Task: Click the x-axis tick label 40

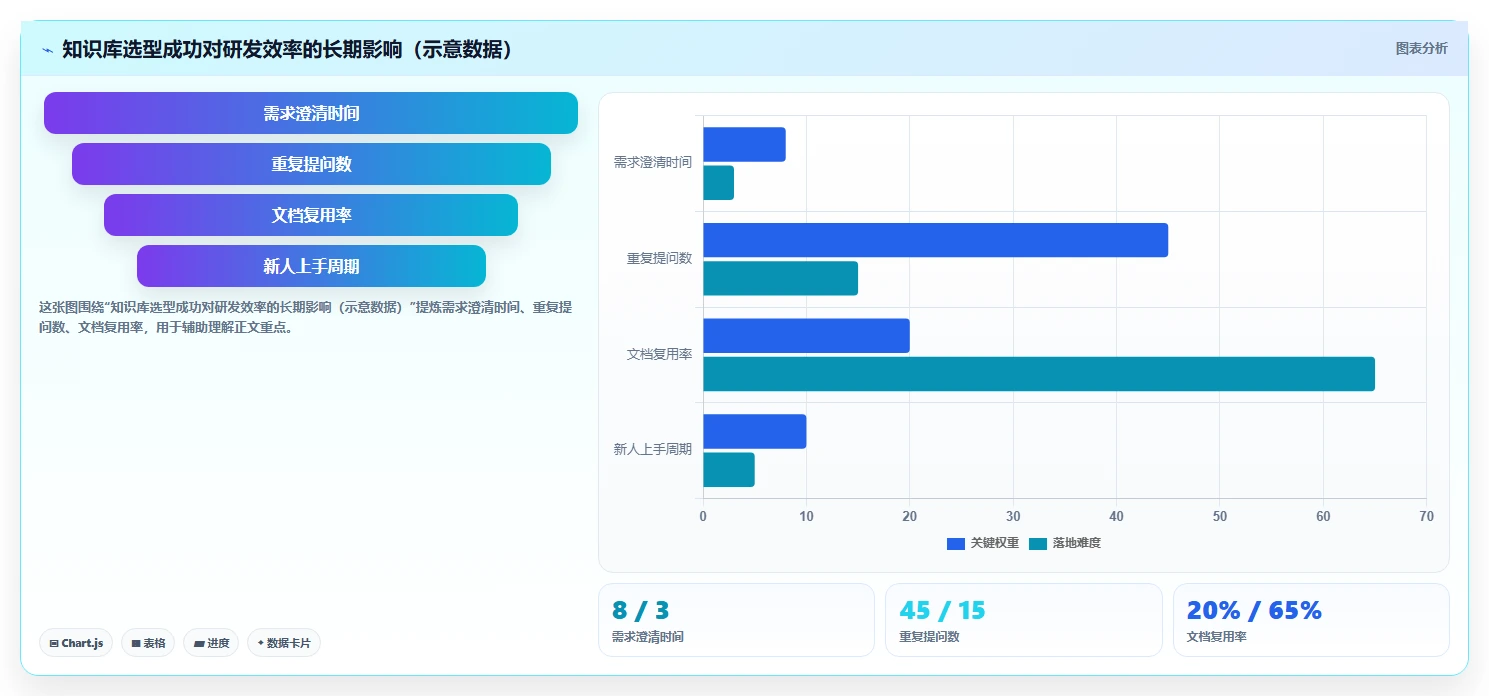Action: click(x=1116, y=516)
